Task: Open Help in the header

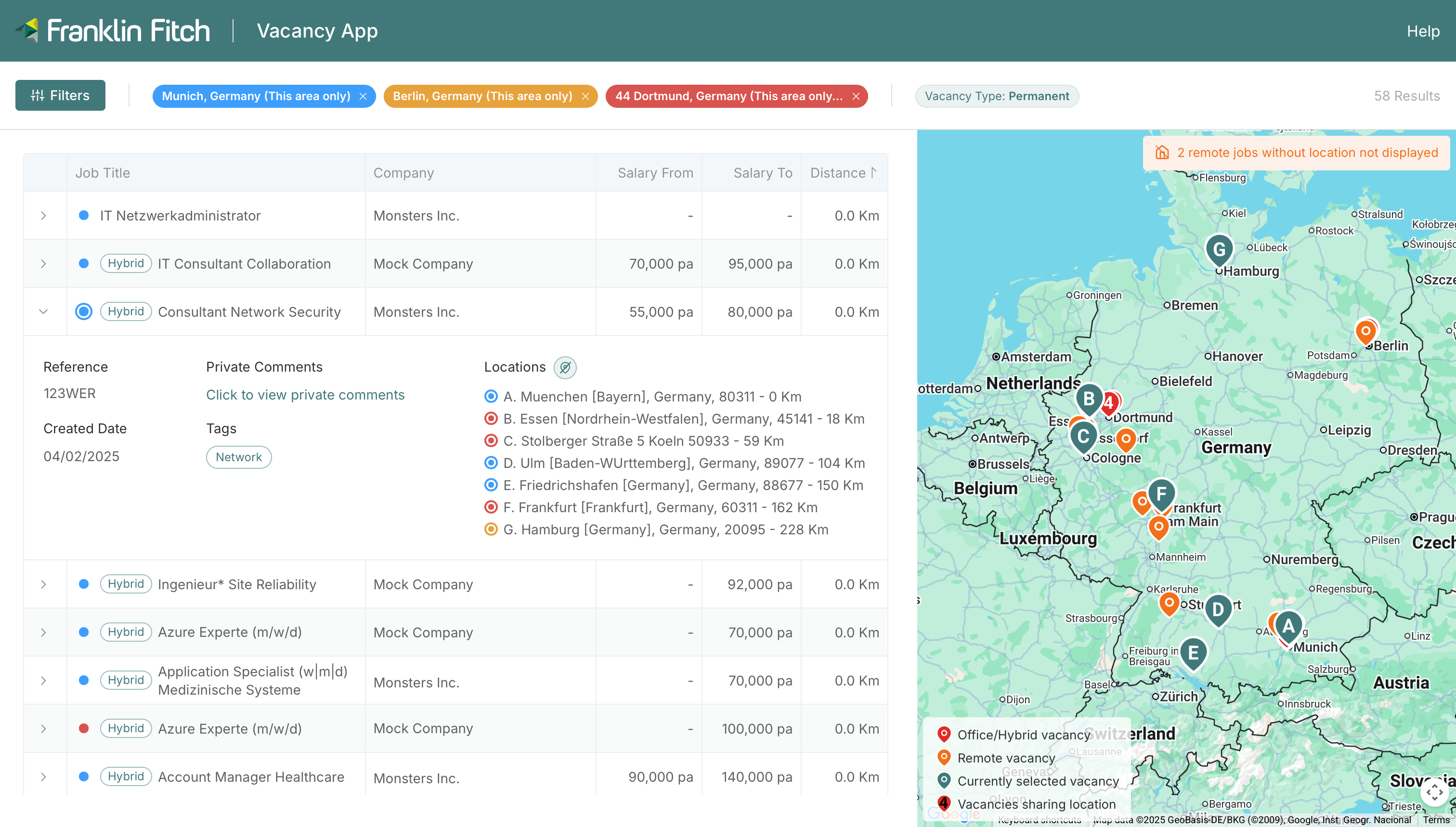Action: click(x=1422, y=31)
